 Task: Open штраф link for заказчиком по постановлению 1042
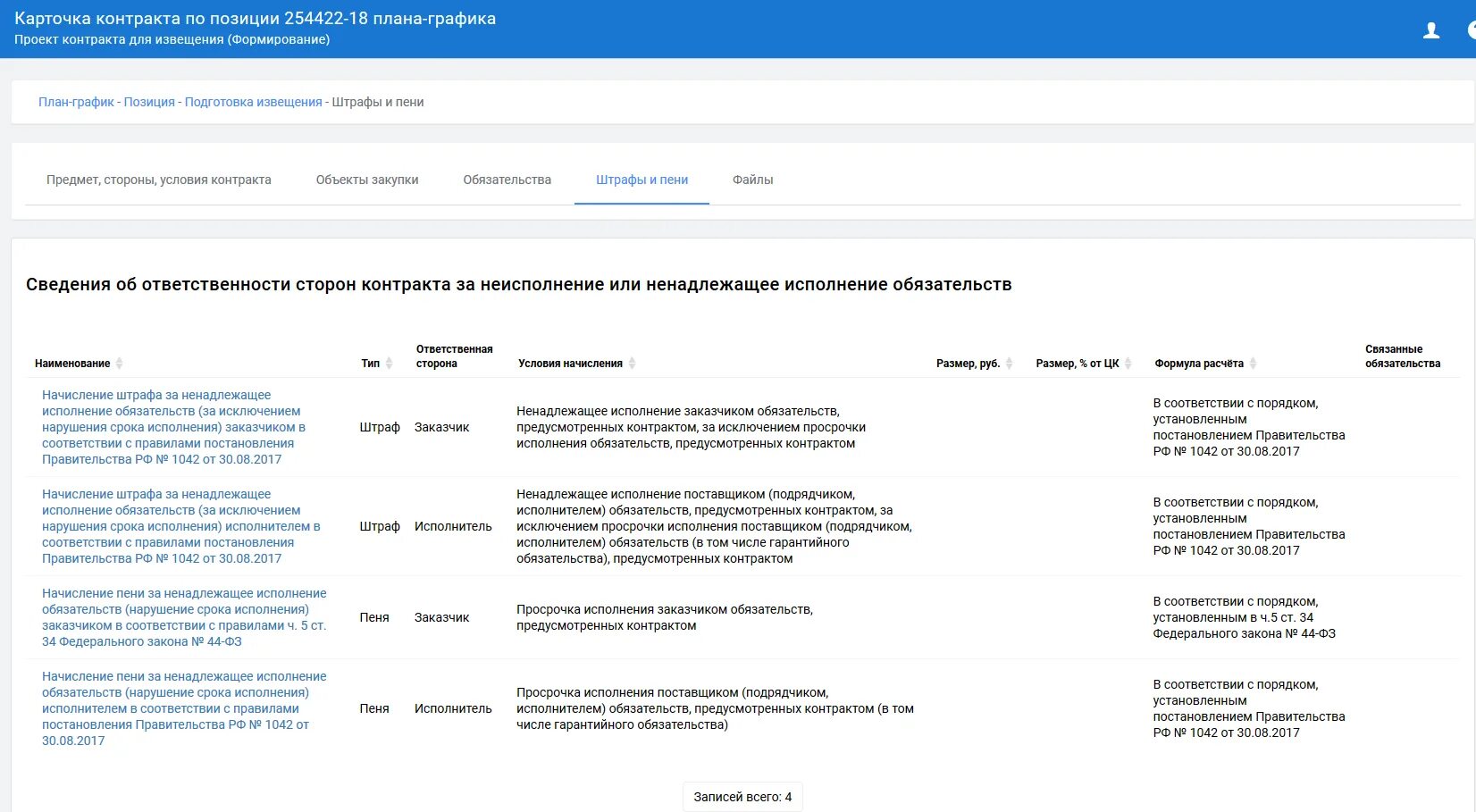[x=173, y=427]
